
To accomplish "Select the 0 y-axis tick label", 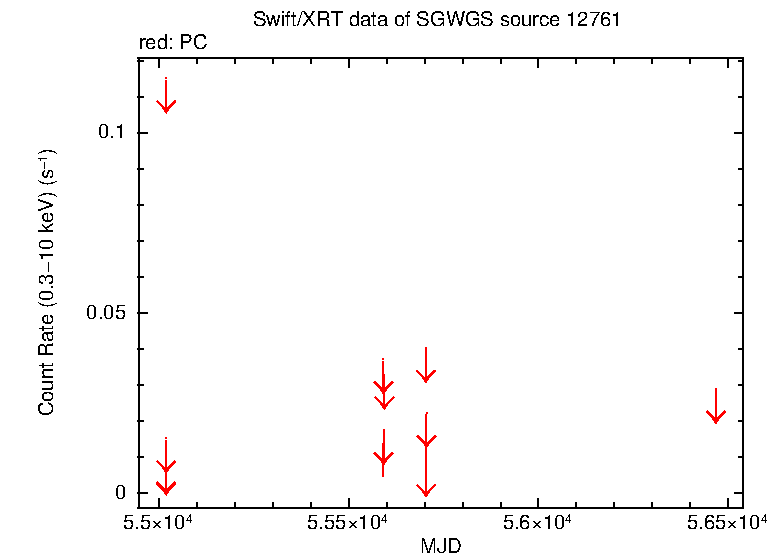I will coord(121,493).
